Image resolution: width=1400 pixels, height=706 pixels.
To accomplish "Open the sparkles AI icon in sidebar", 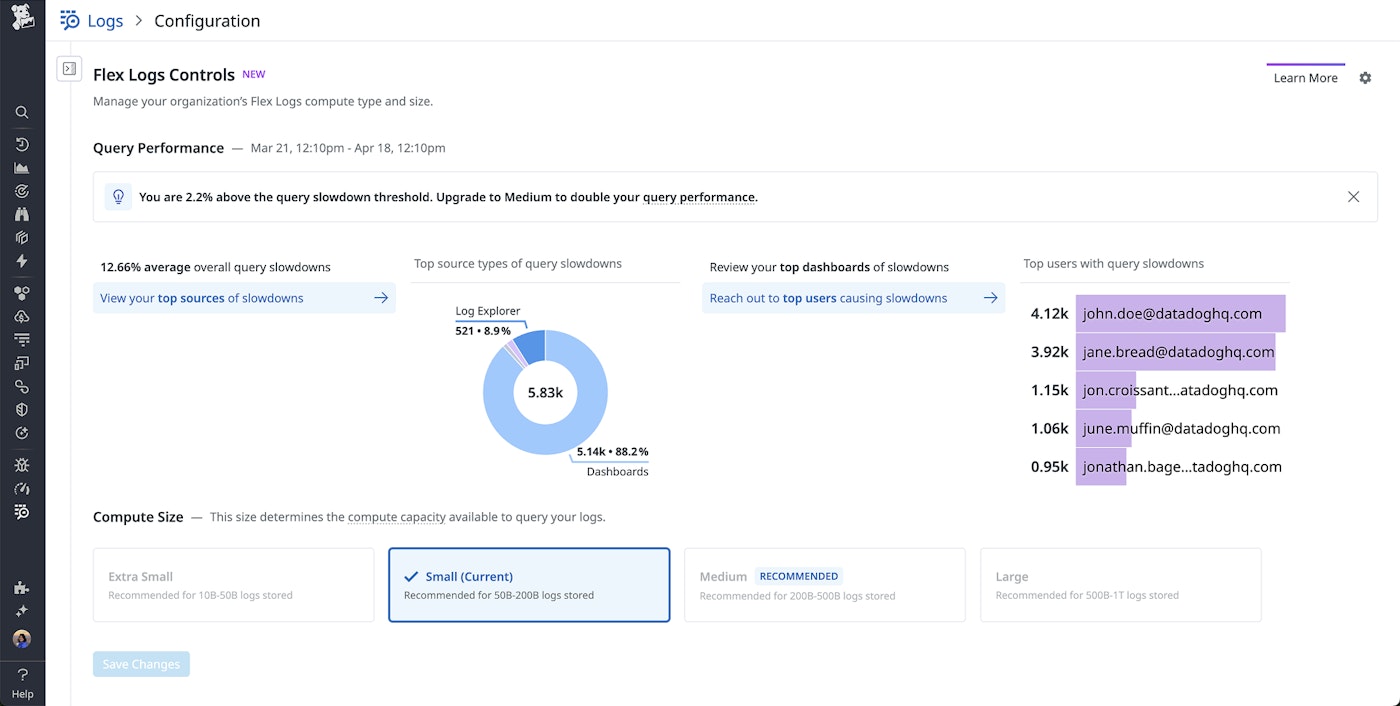I will 22,611.
